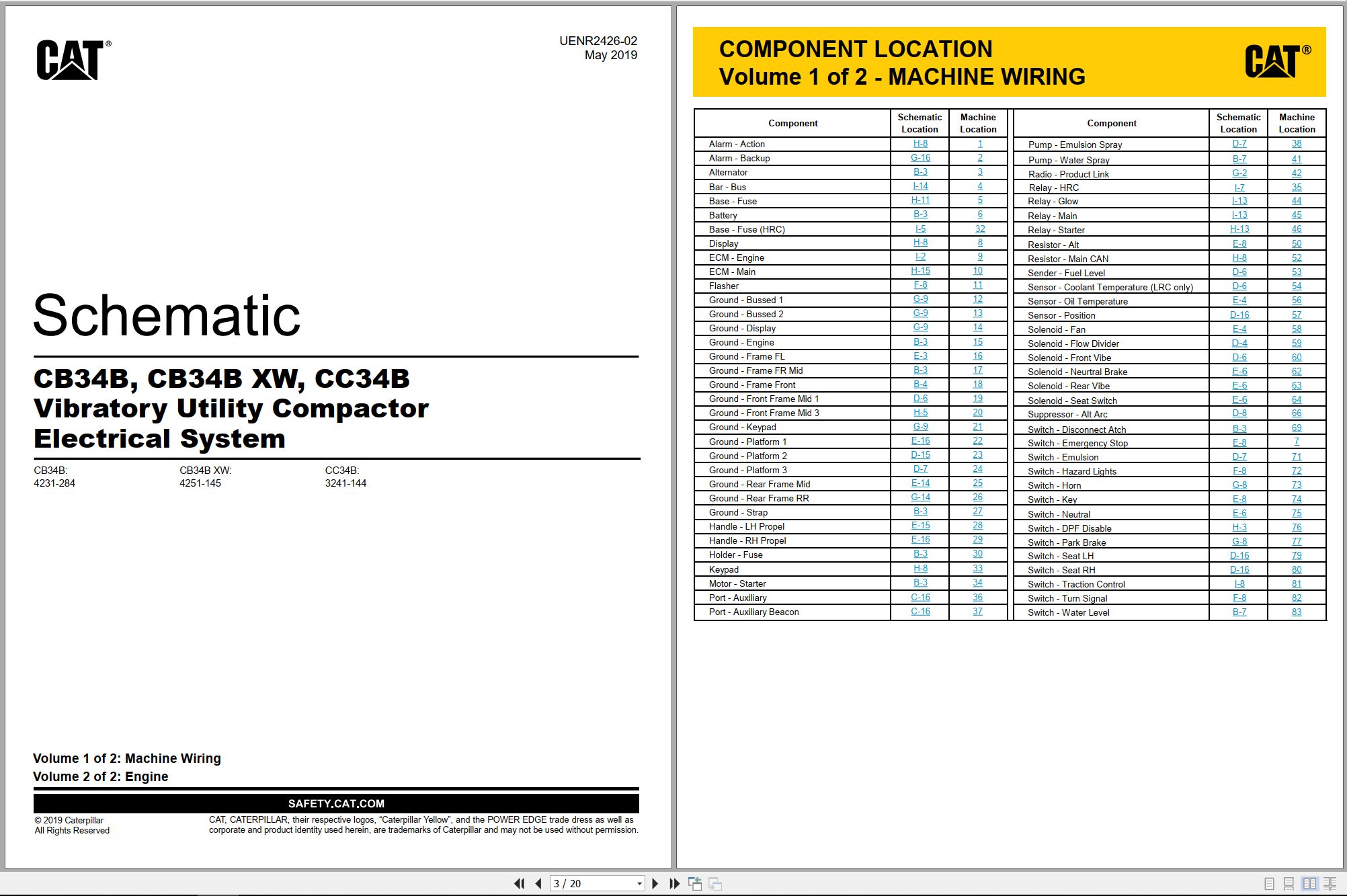The width and height of the screenshot is (1347, 896).
Task: Open D-7 link for Pump - Emulsion Spray
Action: pyautogui.click(x=1239, y=144)
